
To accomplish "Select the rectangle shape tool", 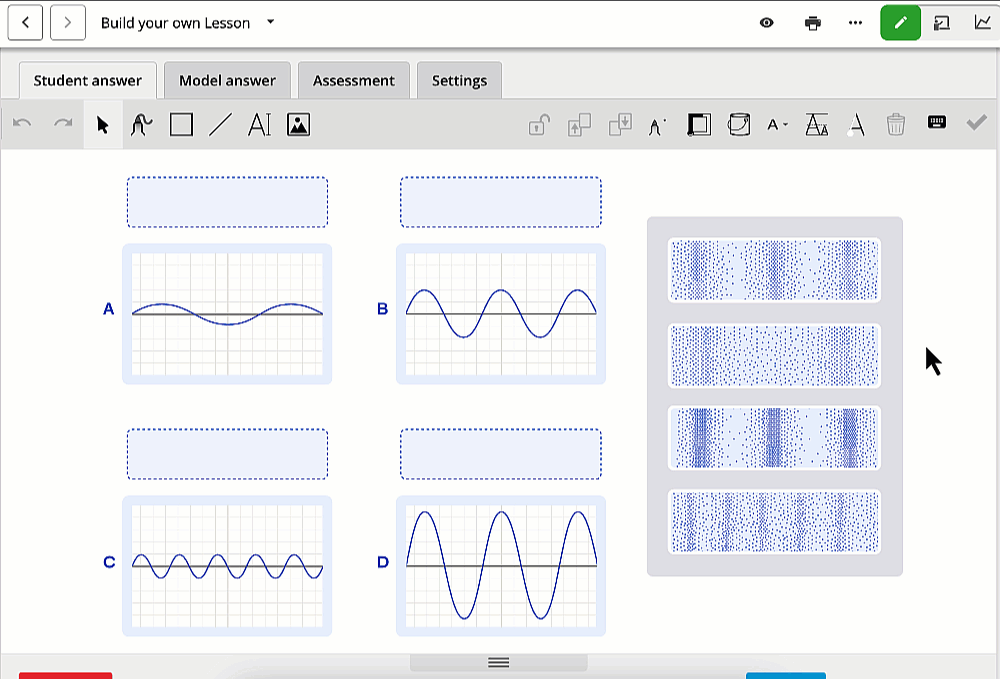I will pyautogui.click(x=181, y=124).
